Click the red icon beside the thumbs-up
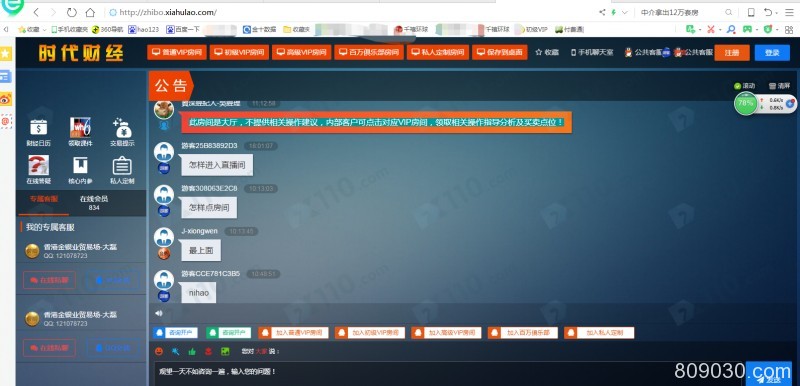Image resolution: width=800 pixels, height=386 pixels. point(208,351)
